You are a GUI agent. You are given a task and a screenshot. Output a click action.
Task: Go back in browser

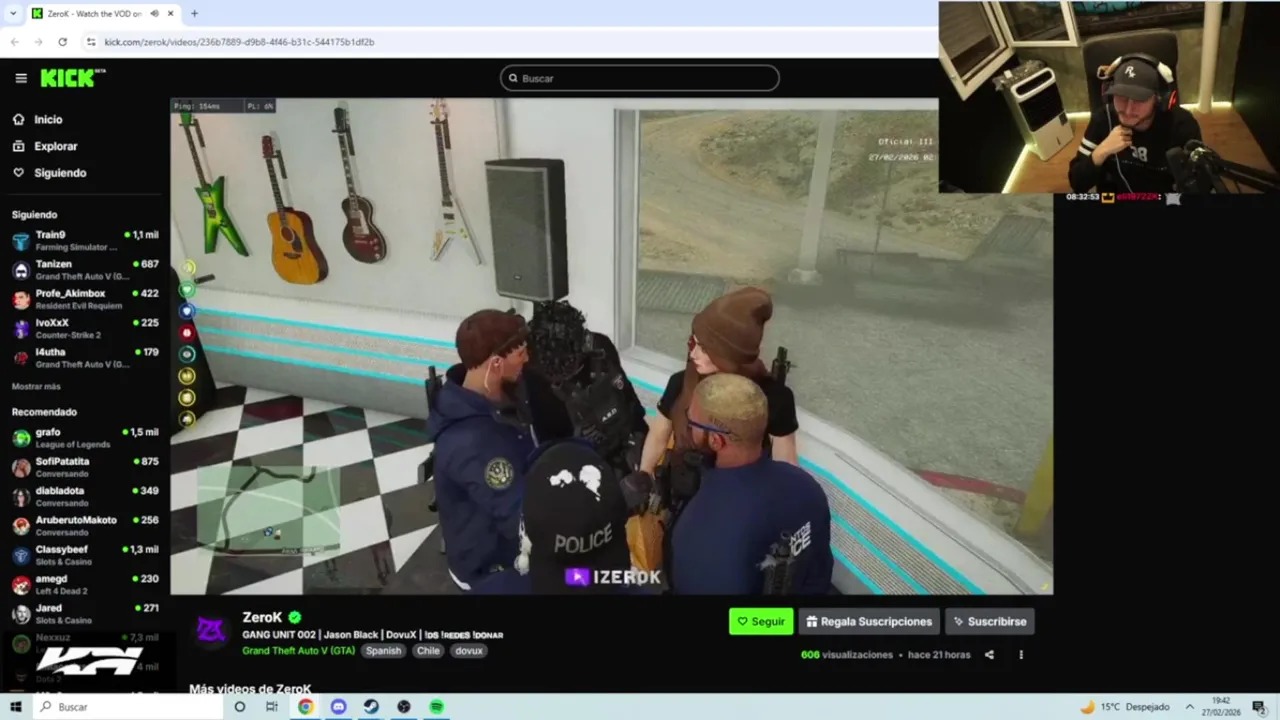tap(15, 42)
